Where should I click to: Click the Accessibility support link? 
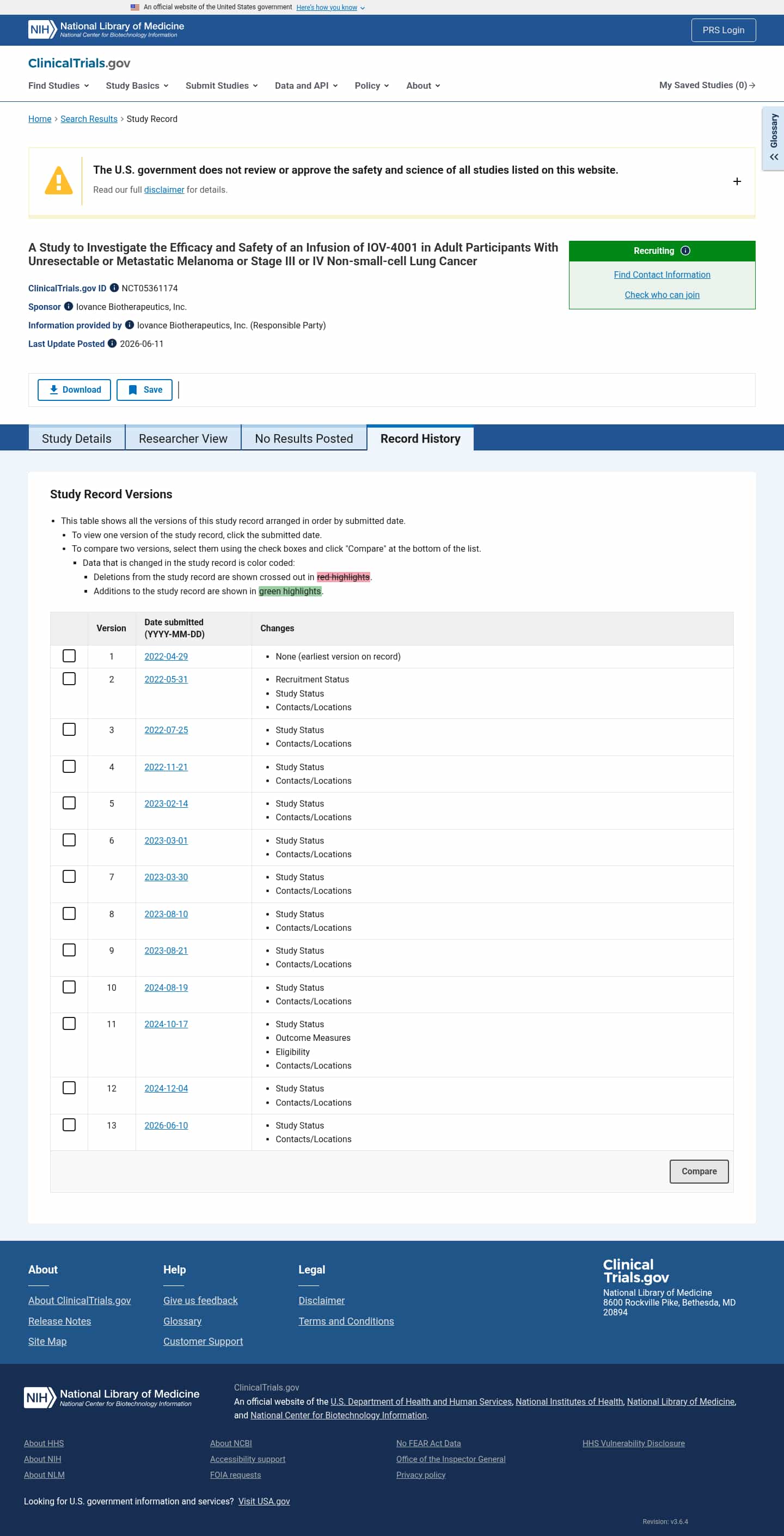(247, 1459)
